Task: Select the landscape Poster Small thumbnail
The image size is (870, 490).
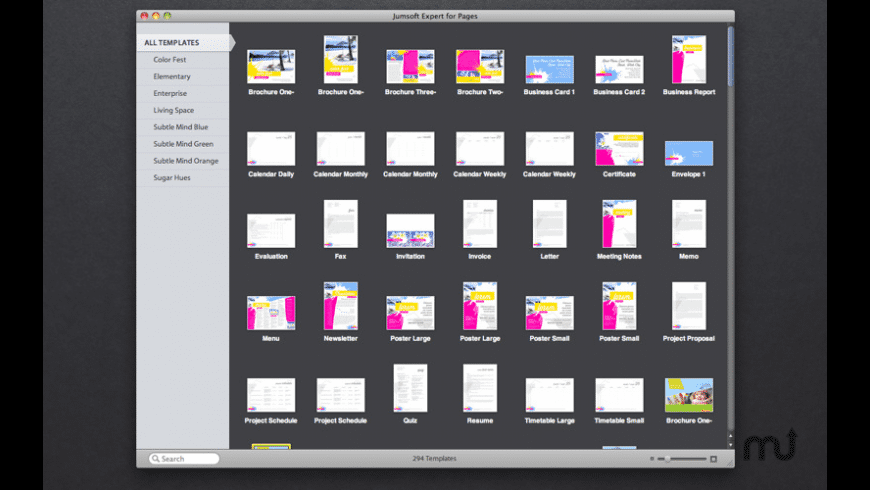Action: 549,313
